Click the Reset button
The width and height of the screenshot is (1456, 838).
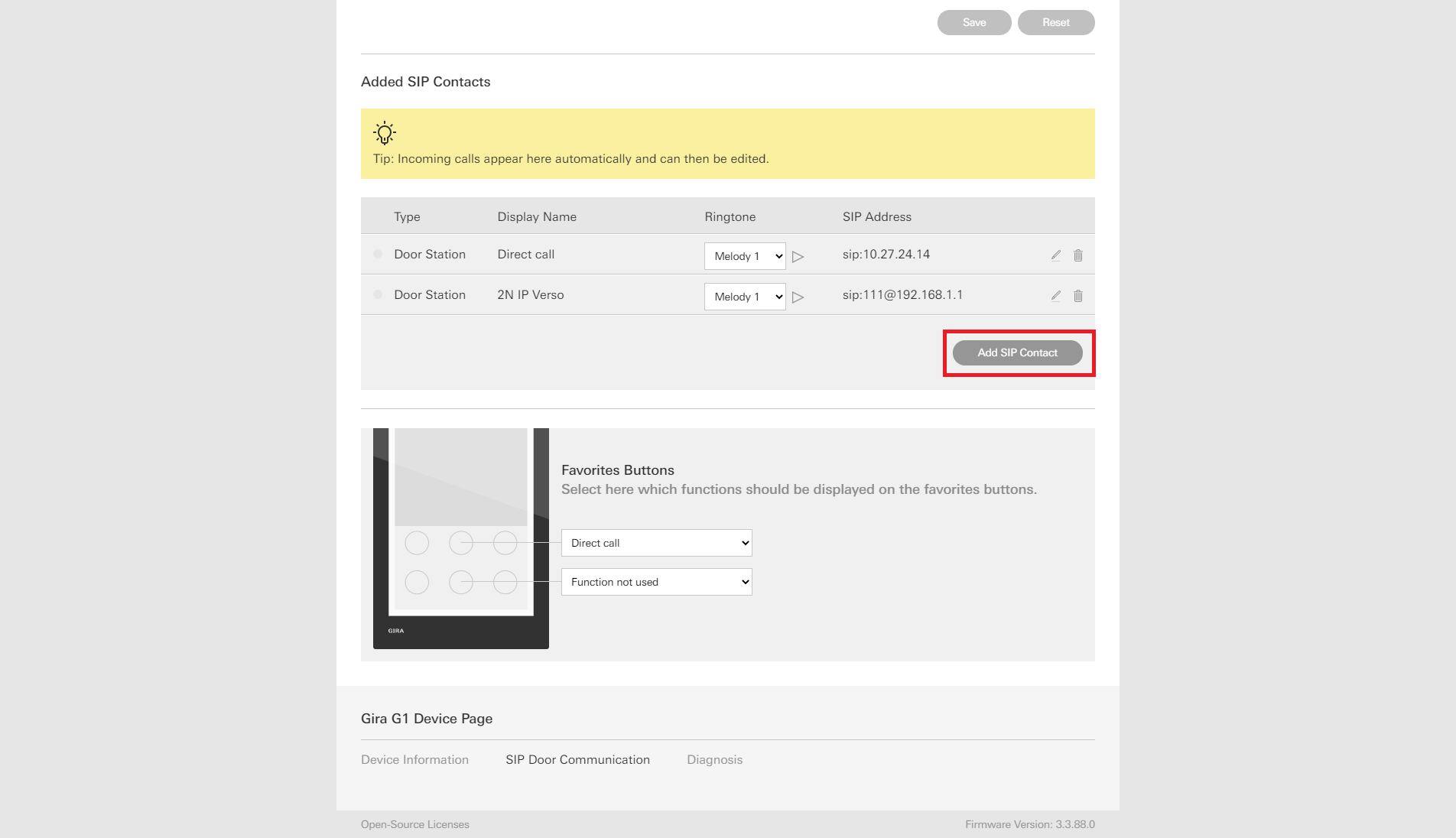pyautogui.click(x=1055, y=22)
